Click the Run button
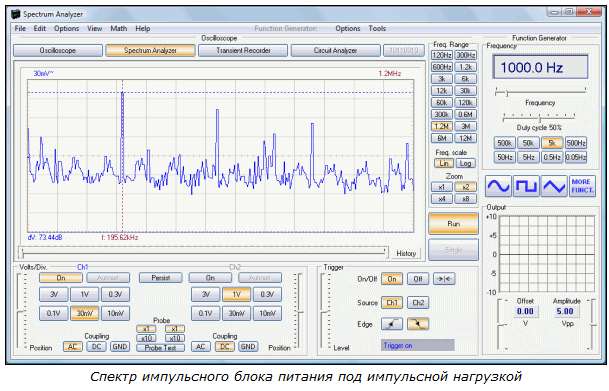The image size is (609, 391). 453,224
